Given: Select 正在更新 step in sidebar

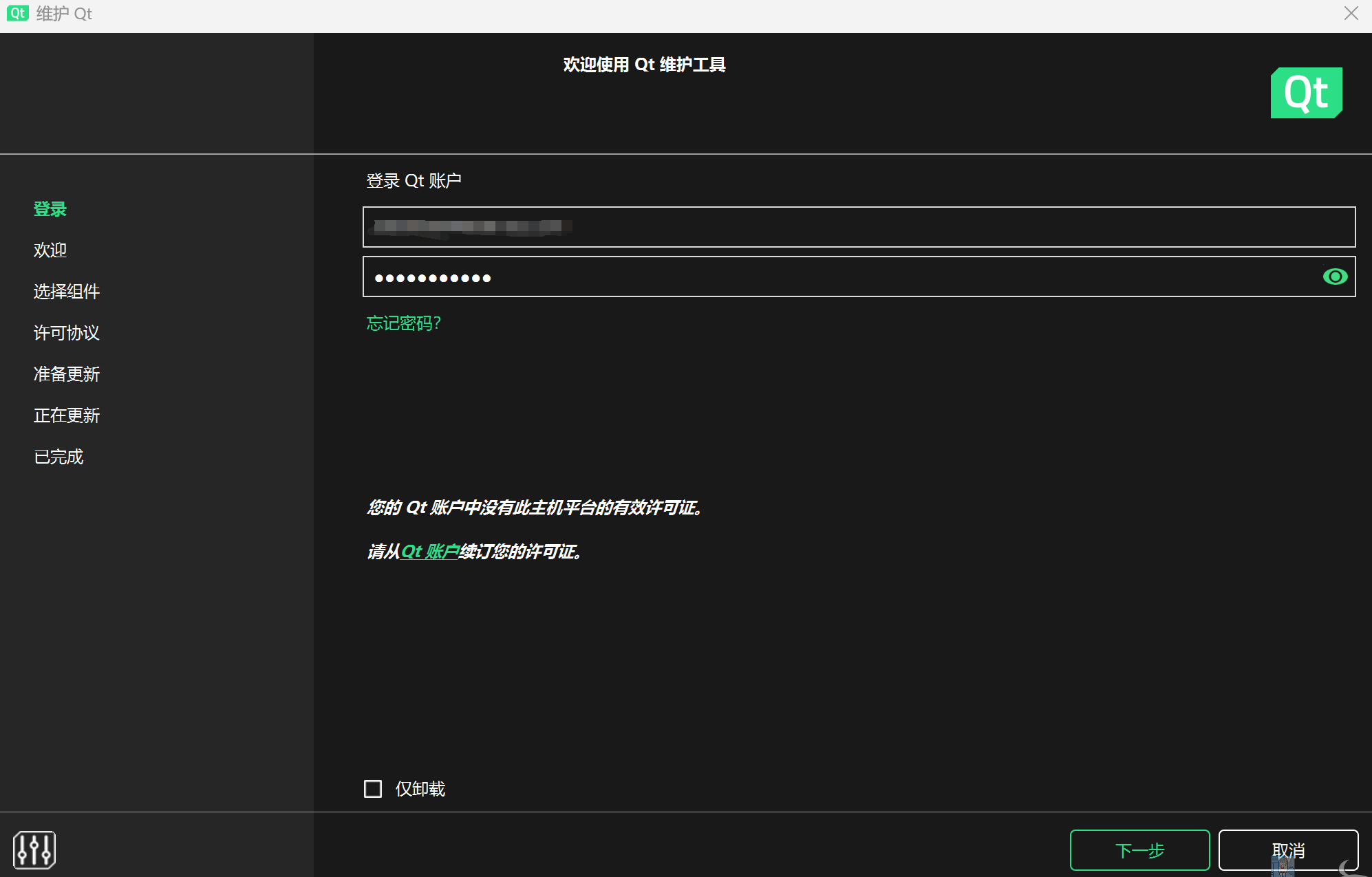Looking at the screenshot, I should [67, 415].
